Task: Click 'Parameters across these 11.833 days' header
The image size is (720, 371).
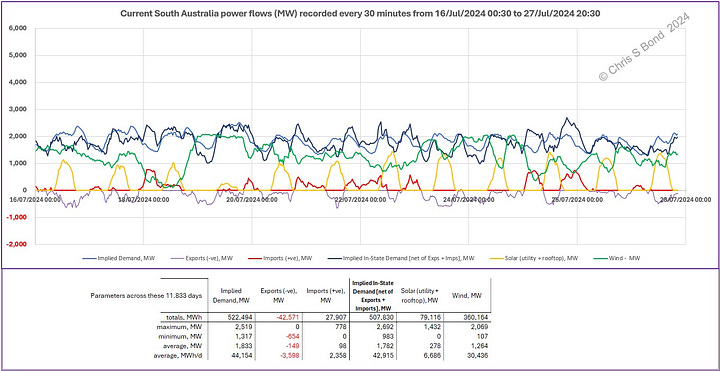Action: point(146,296)
